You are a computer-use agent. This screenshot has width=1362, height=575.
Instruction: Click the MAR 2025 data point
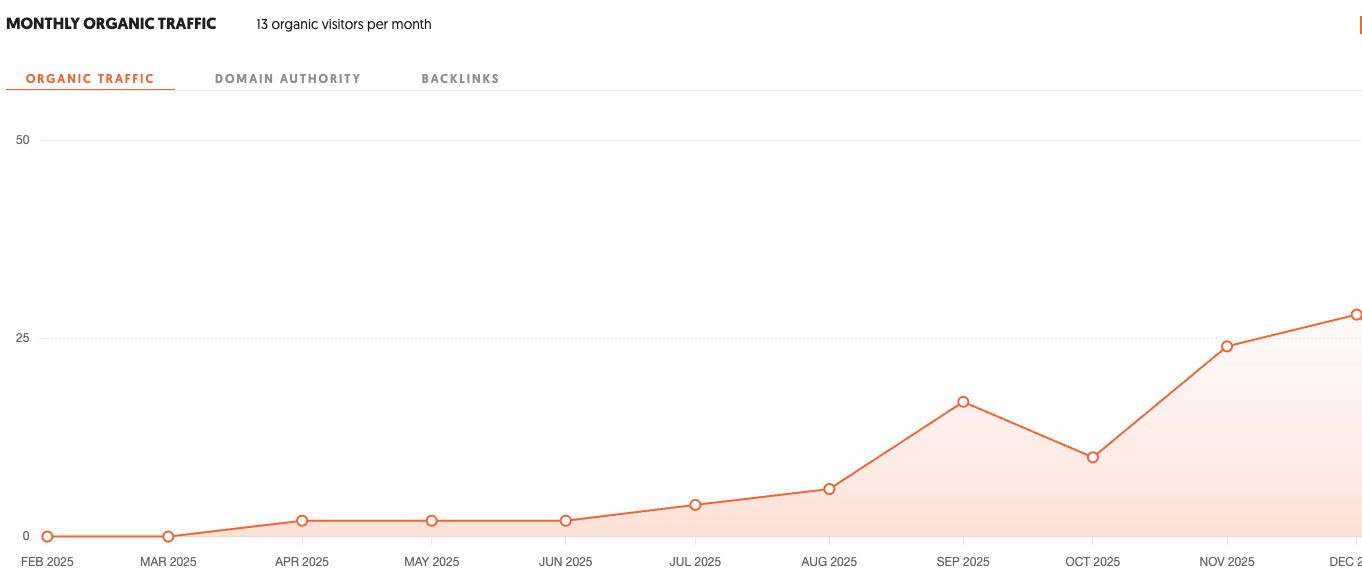168,537
